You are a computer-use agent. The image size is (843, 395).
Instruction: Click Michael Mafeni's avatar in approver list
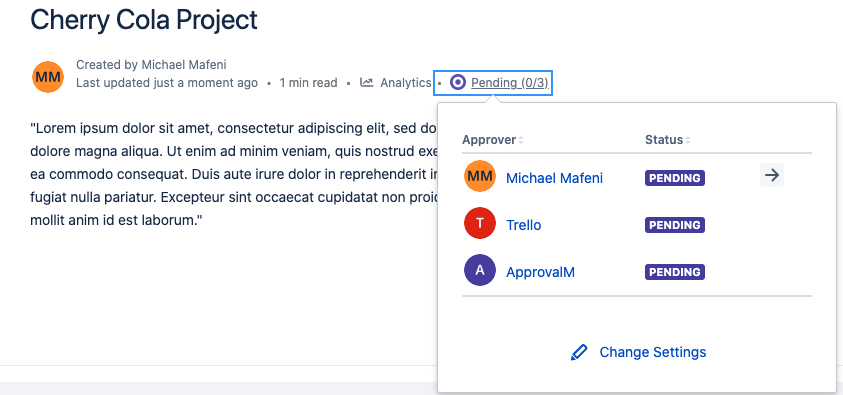point(480,176)
